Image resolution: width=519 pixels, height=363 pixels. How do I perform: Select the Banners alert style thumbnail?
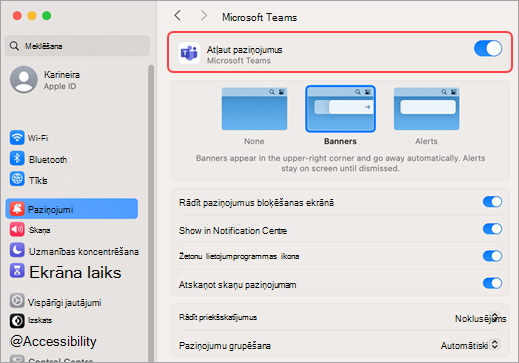pyautogui.click(x=340, y=109)
